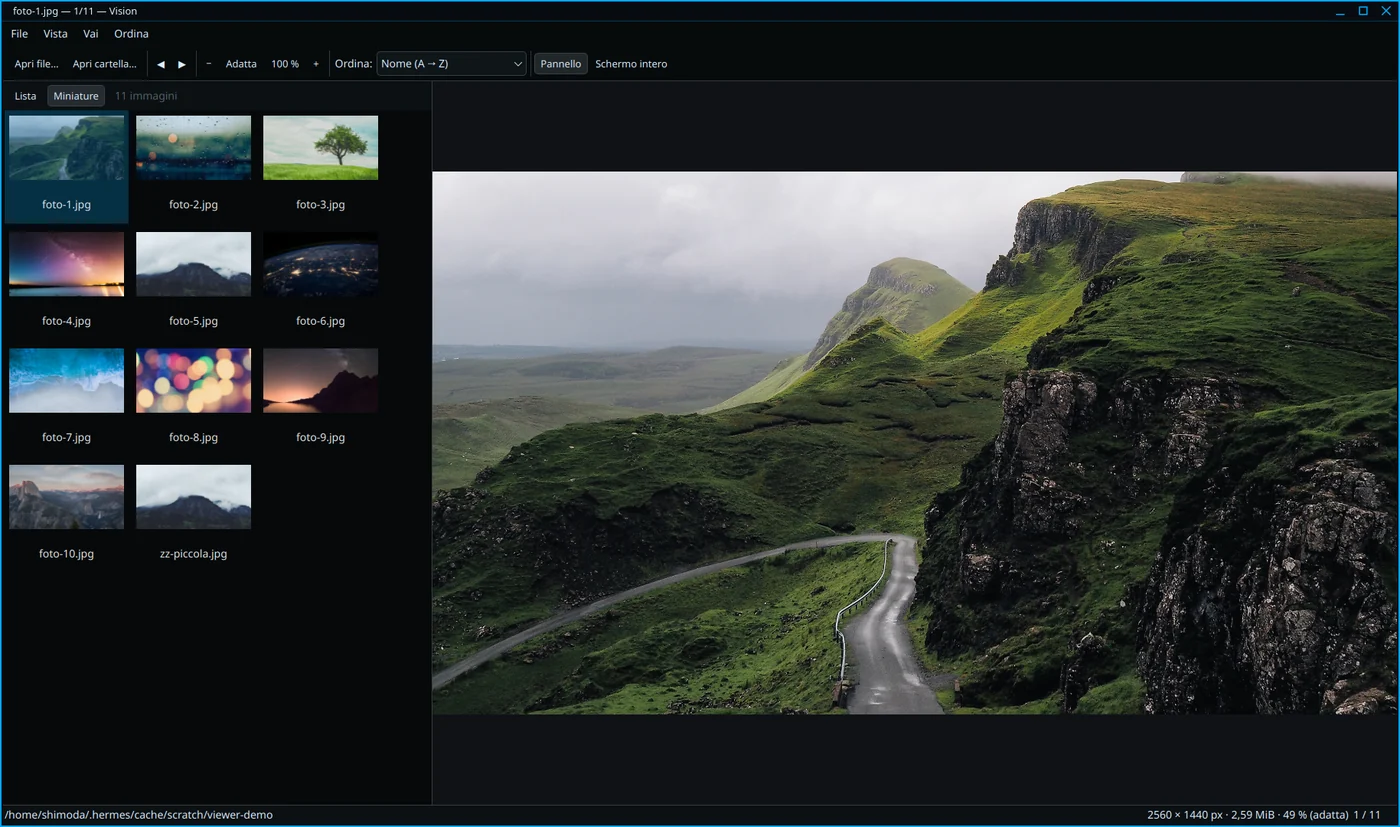Click the Apri cartella... button
The height and width of the screenshot is (827, 1400).
tap(104, 64)
